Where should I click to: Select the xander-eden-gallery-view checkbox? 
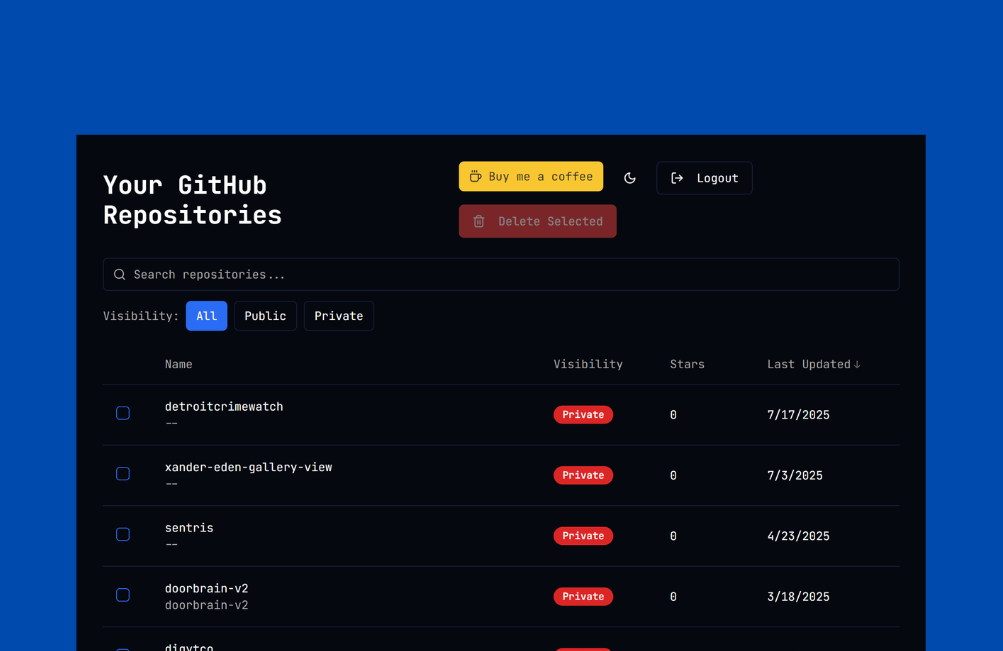tap(122, 474)
